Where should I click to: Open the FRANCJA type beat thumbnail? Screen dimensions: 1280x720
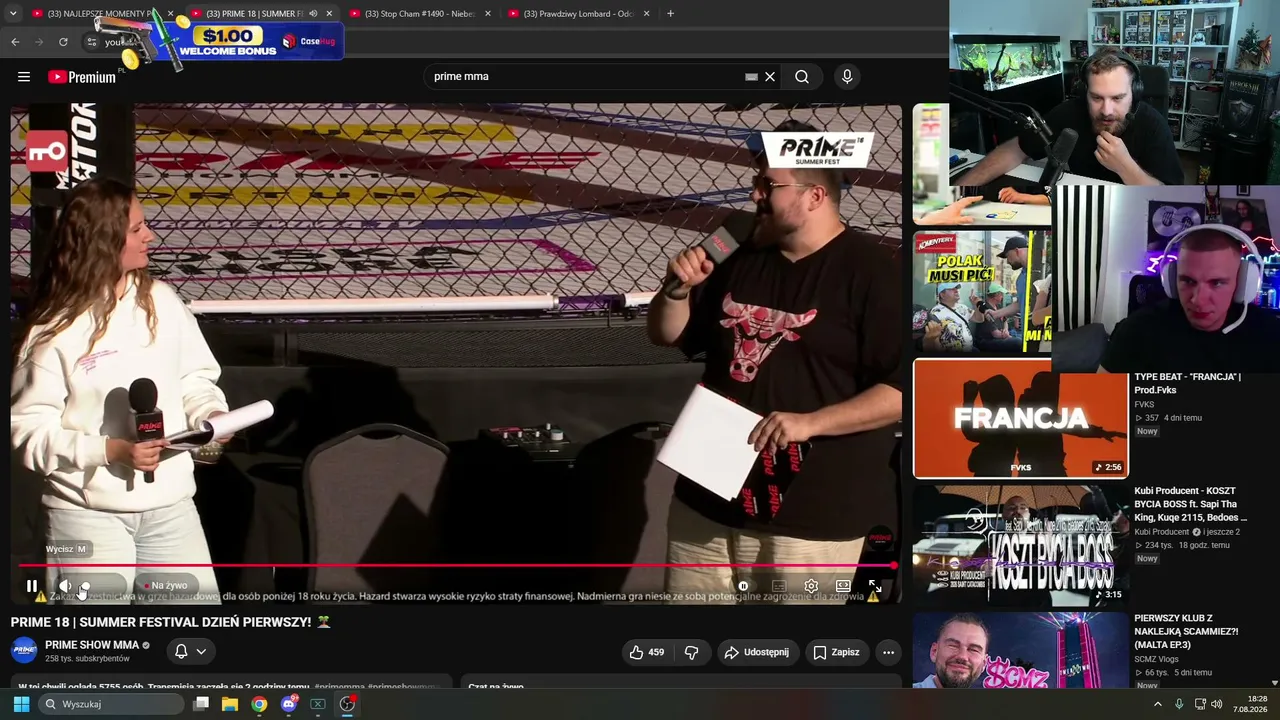coord(1020,418)
